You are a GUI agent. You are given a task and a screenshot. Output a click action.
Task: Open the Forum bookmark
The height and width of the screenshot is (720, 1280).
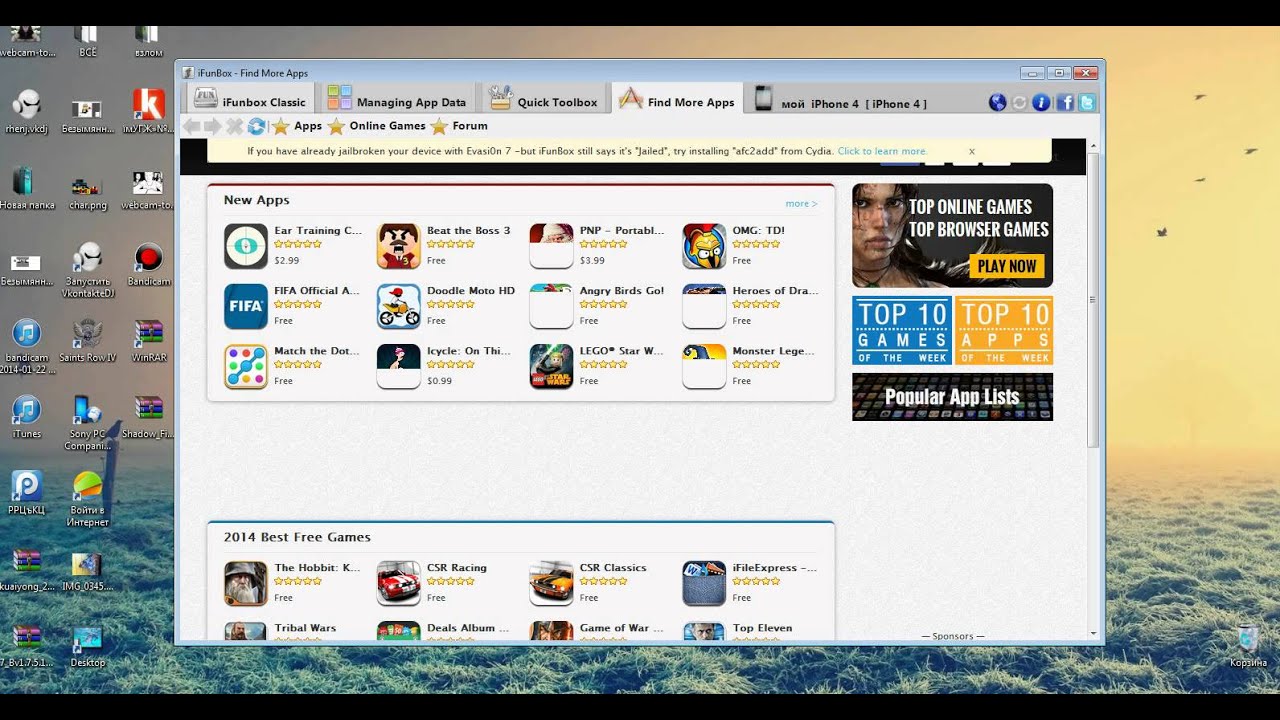coord(459,126)
